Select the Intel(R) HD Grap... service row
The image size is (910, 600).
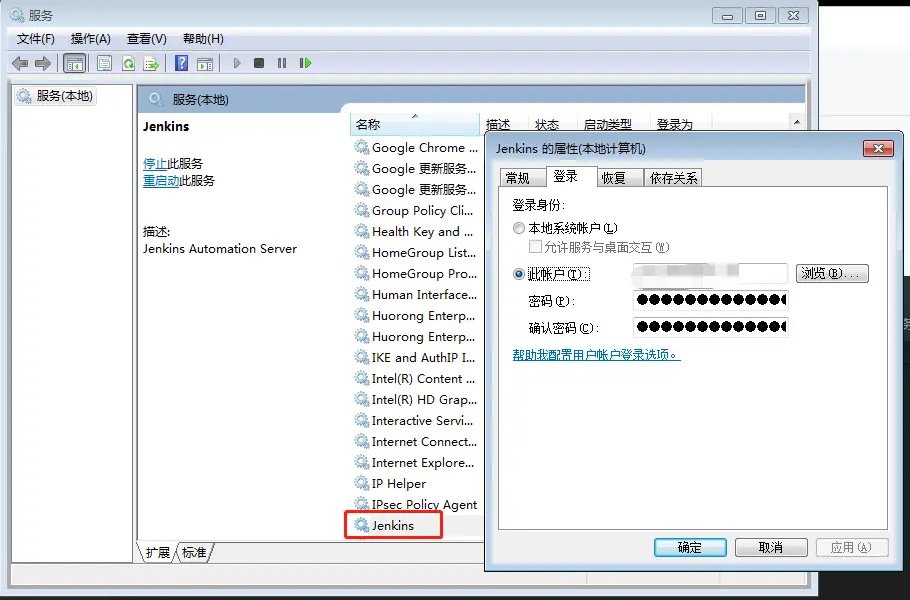[x=416, y=399]
